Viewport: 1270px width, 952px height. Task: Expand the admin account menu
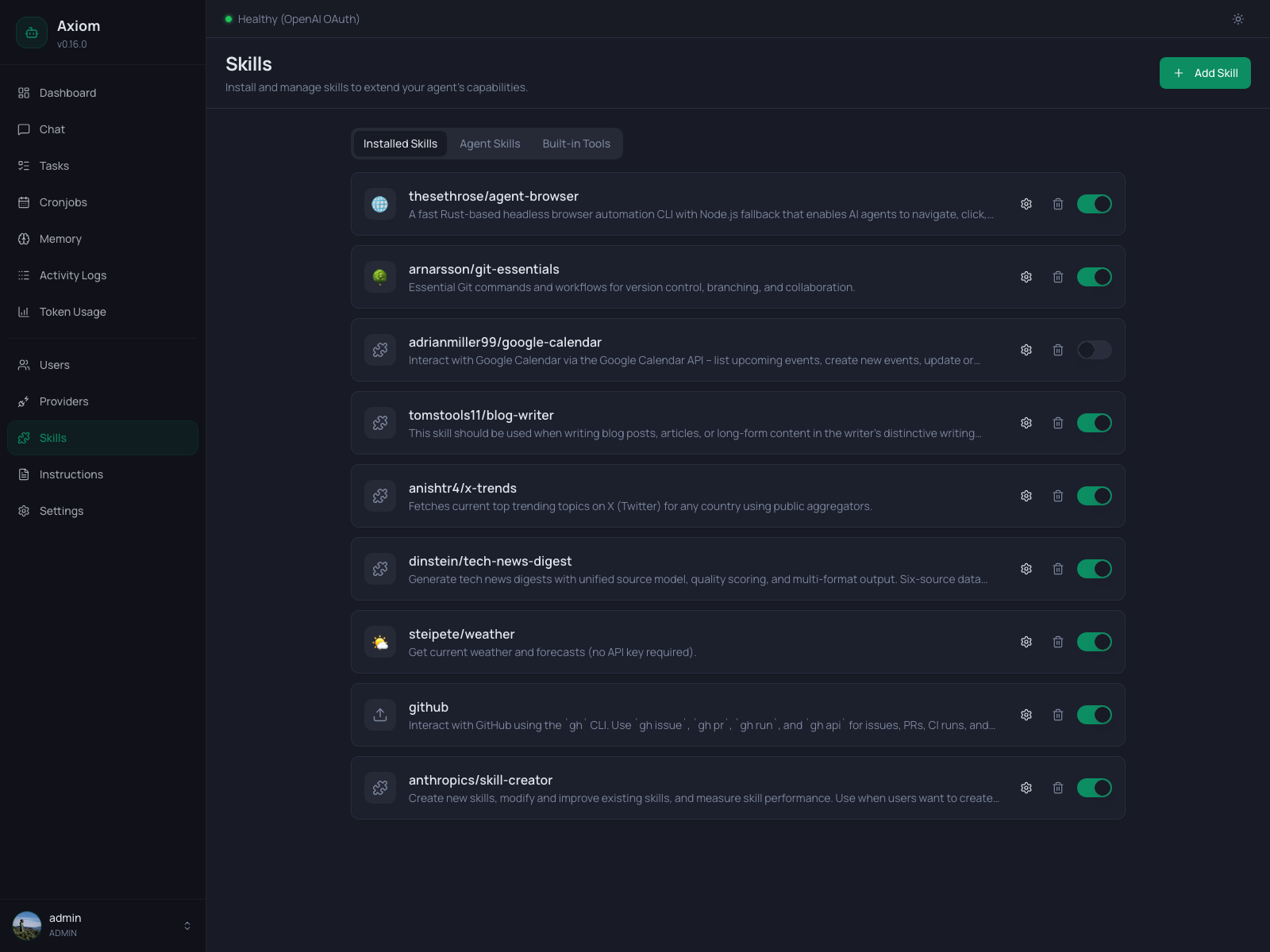(187, 925)
